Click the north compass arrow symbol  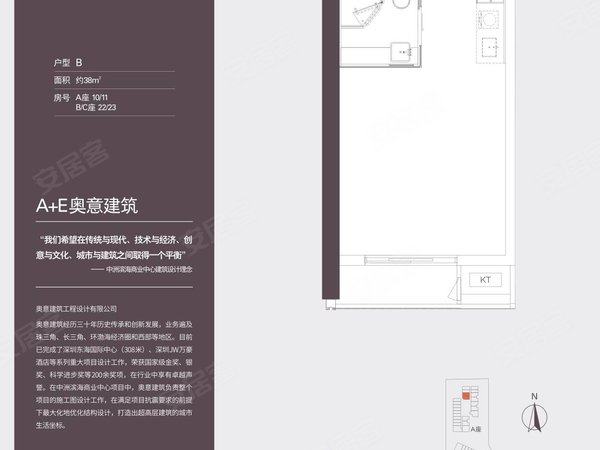[x=535, y=417]
